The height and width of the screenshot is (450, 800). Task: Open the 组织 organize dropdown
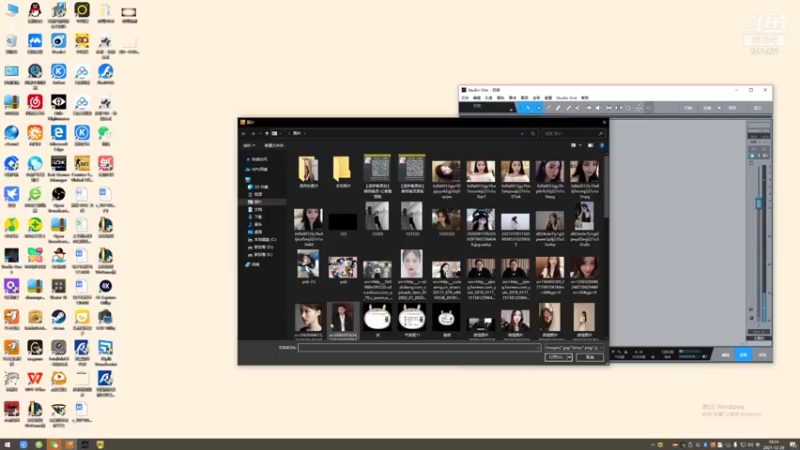[x=249, y=145]
